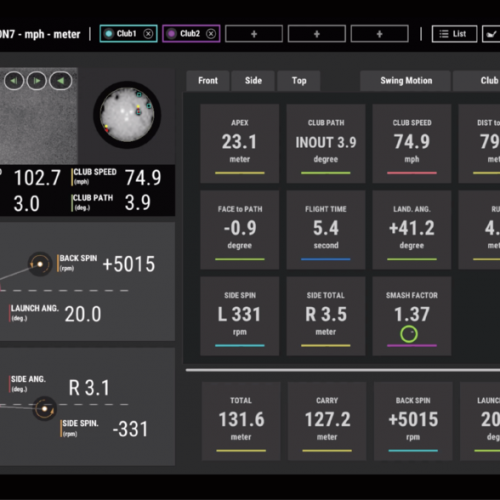Select the BACK SPIN +5015 rpm tile
Screen dimensions: 500x500
[x=413, y=421]
